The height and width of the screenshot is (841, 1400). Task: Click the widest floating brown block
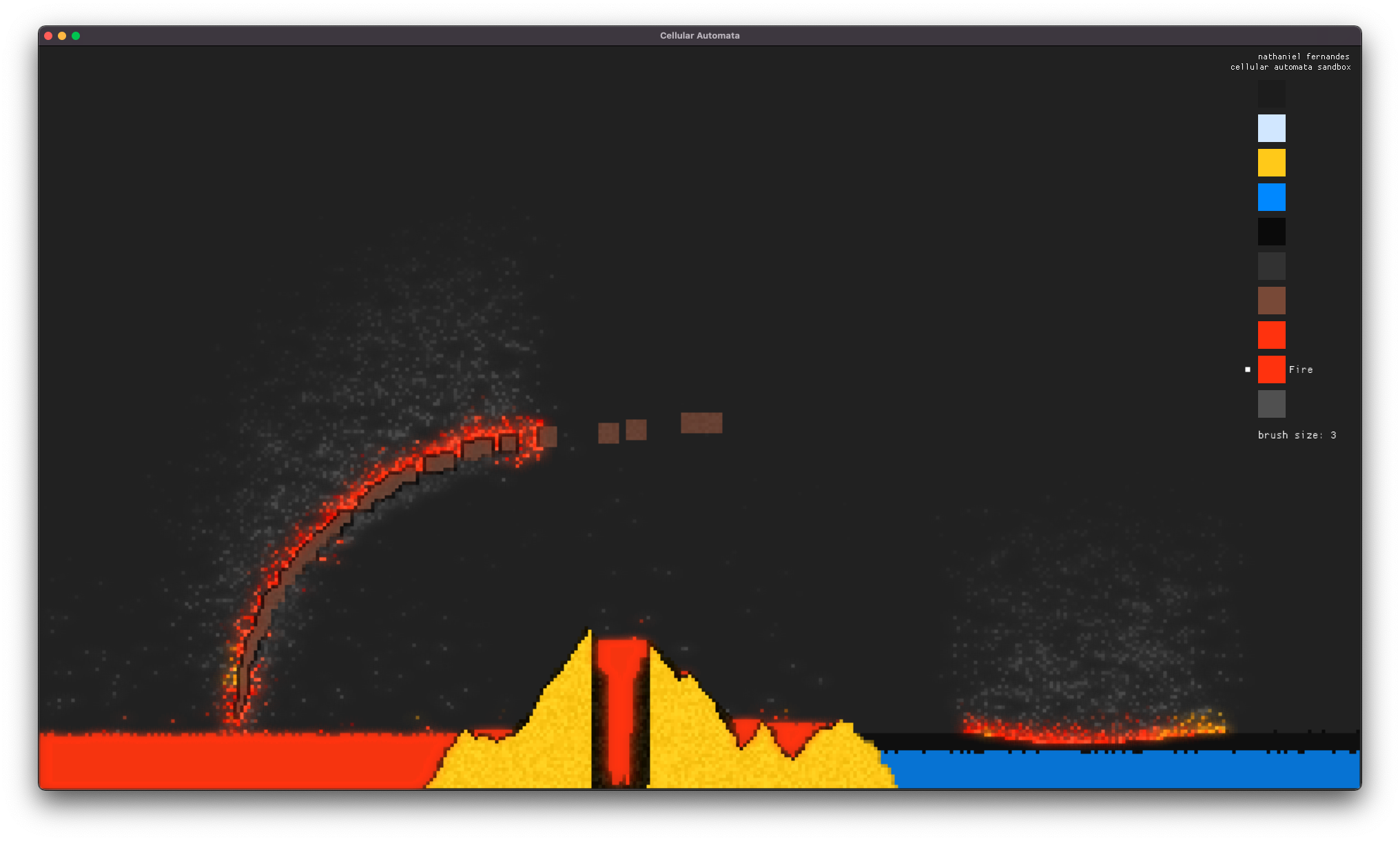click(x=701, y=423)
